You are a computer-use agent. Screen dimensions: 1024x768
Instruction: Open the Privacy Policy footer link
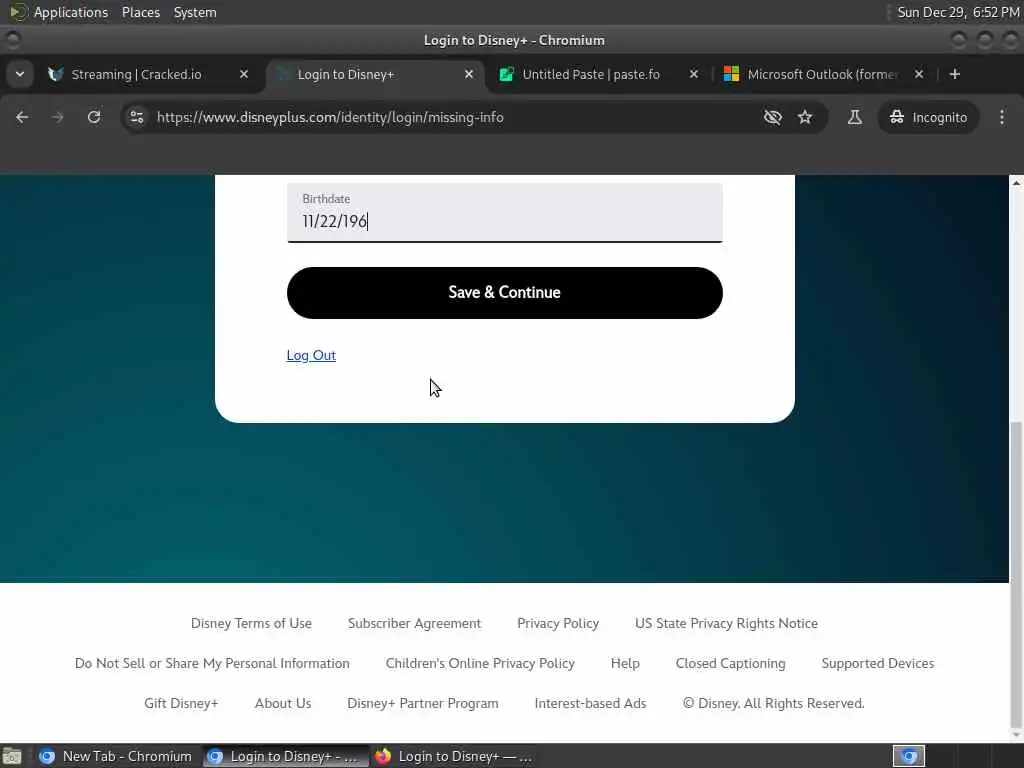pos(558,623)
